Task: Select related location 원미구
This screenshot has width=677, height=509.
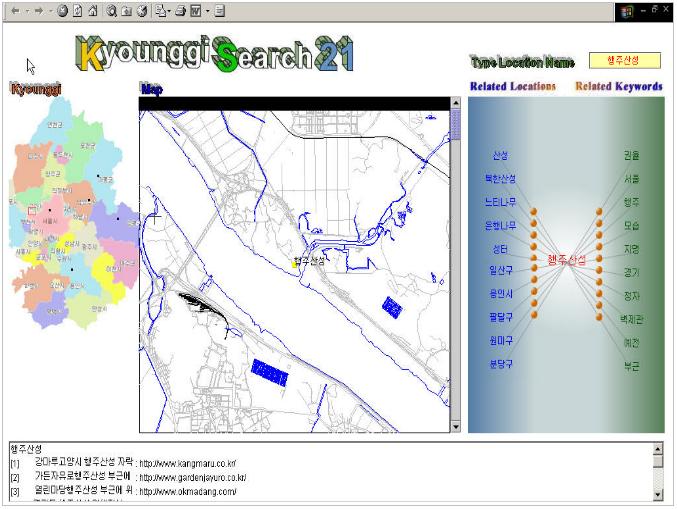Action: [501, 341]
